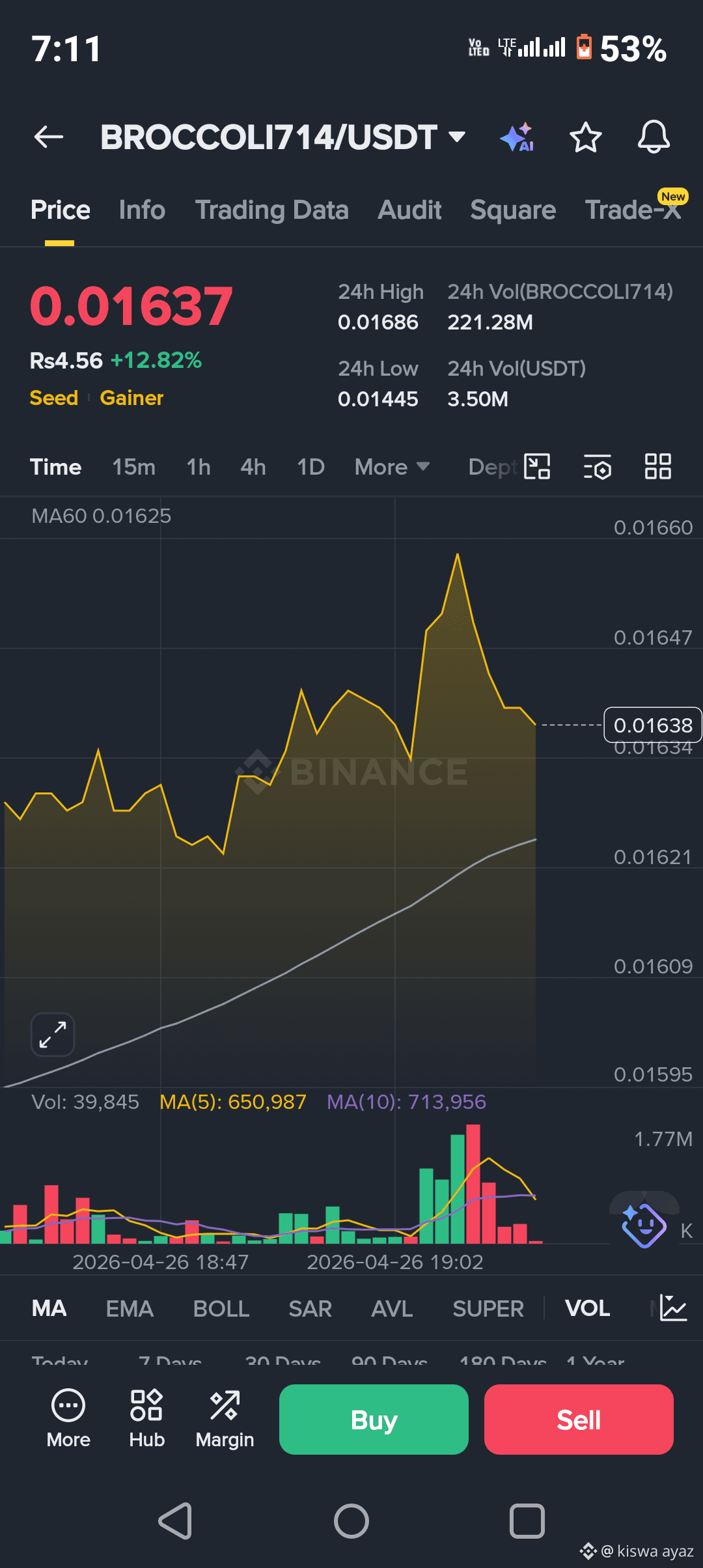The image size is (703, 1568).
Task: Open the indicator chart-line icon
Action: click(673, 1308)
